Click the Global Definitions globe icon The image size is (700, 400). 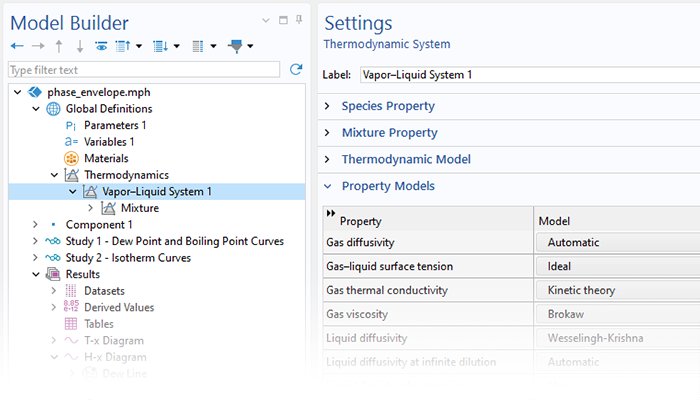[x=53, y=109]
